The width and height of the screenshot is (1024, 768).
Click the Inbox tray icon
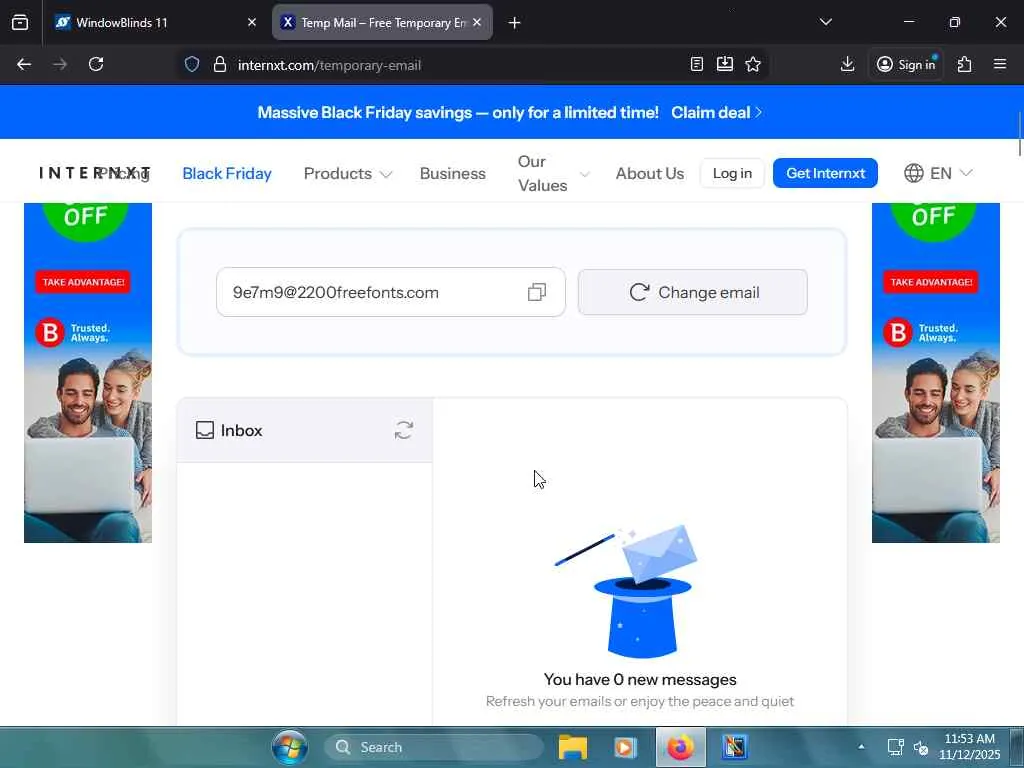204,430
